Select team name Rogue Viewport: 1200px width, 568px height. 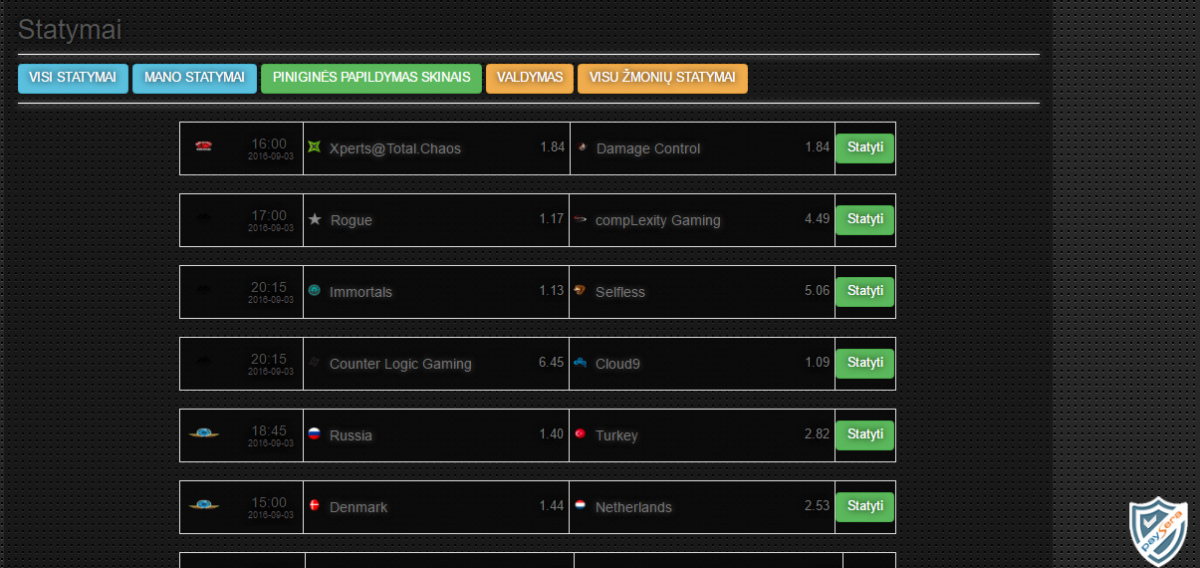pyautogui.click(x=351, y=220)
